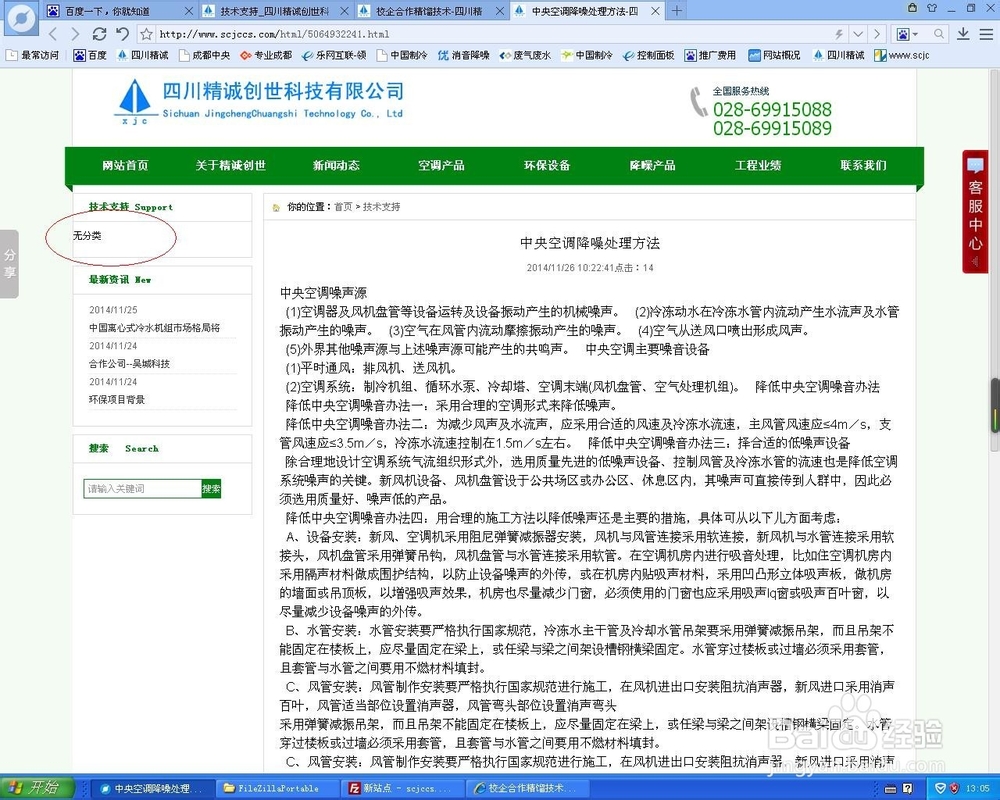Open the forward navigation history chevron
The image size is (1000, 800).
click(877, 34)
